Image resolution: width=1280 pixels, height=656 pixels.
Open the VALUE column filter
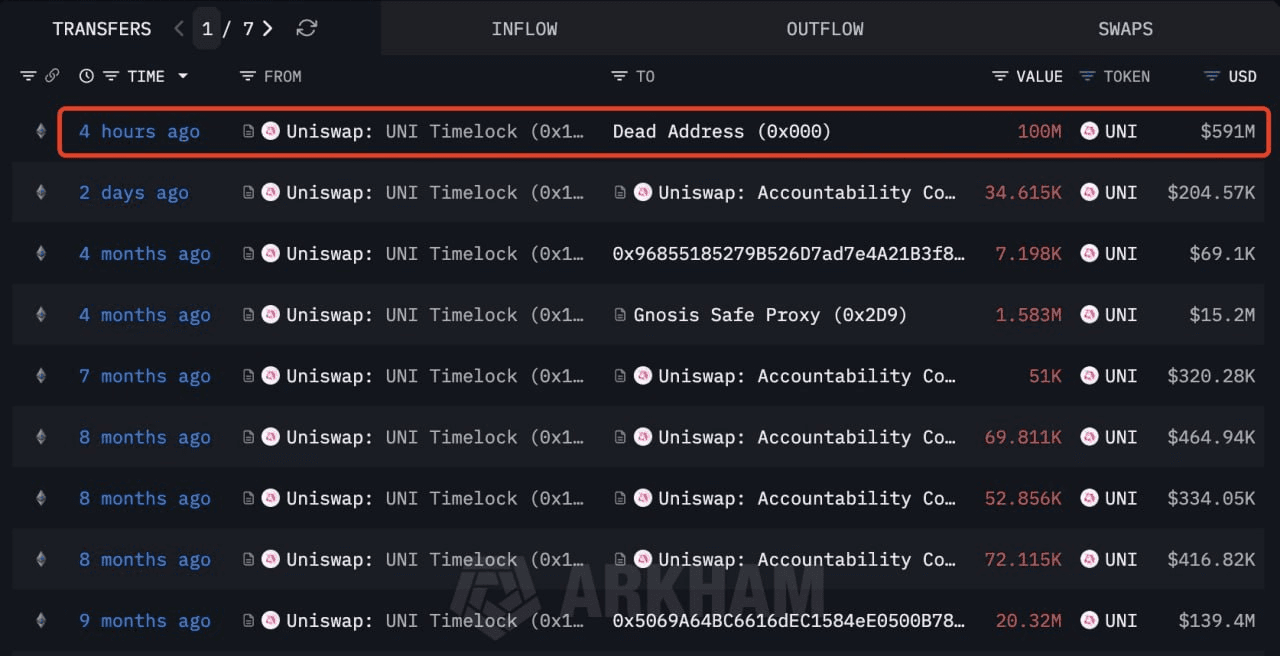998,75
